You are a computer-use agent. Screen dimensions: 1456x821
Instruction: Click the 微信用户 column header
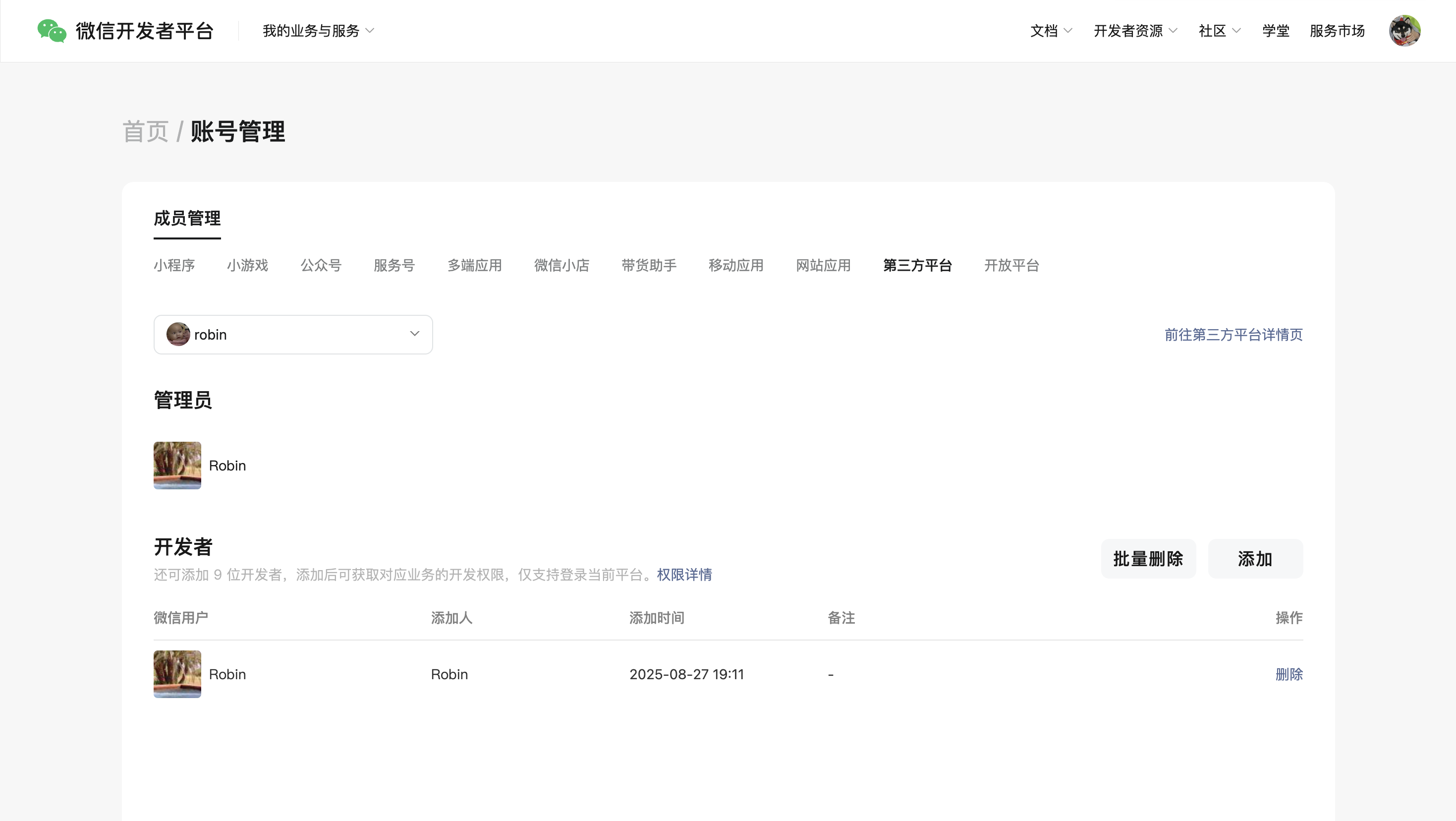(181, 617)
